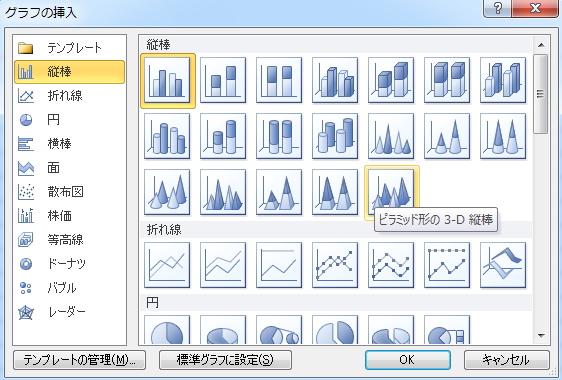
Task: Select the 面 chart category
Action: tap(70, 168)
